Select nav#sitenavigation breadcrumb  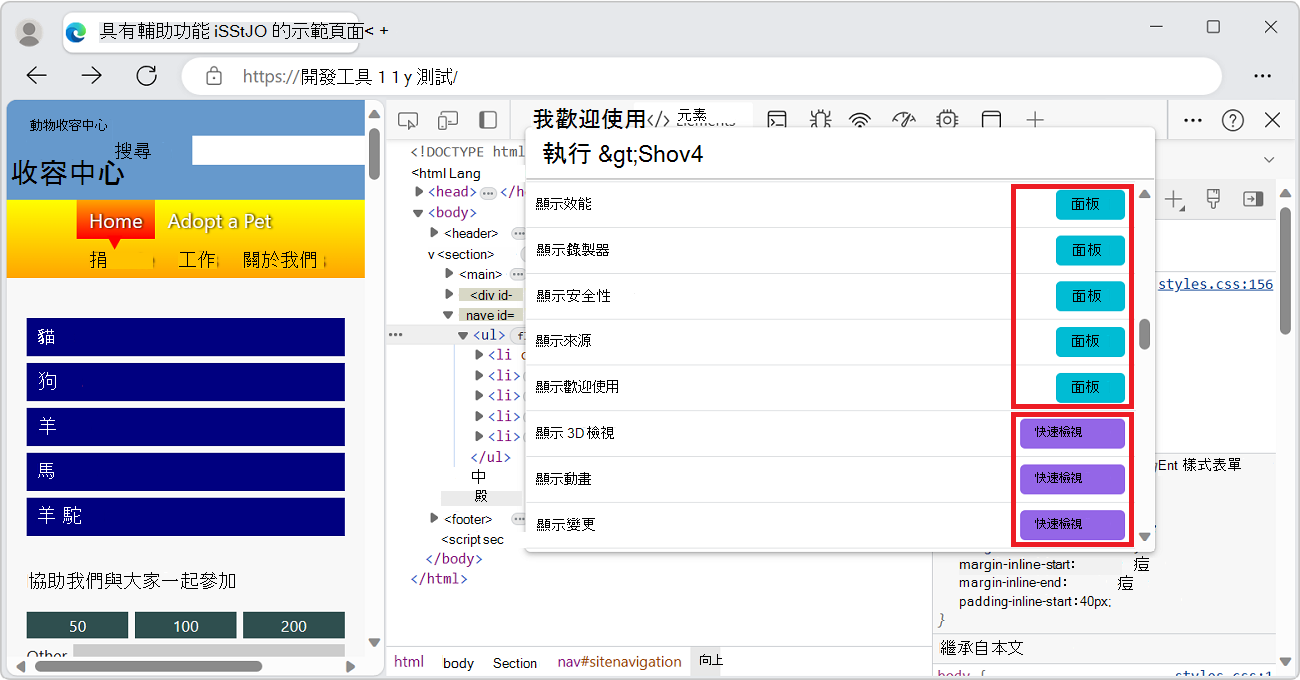tap(619, 662)
